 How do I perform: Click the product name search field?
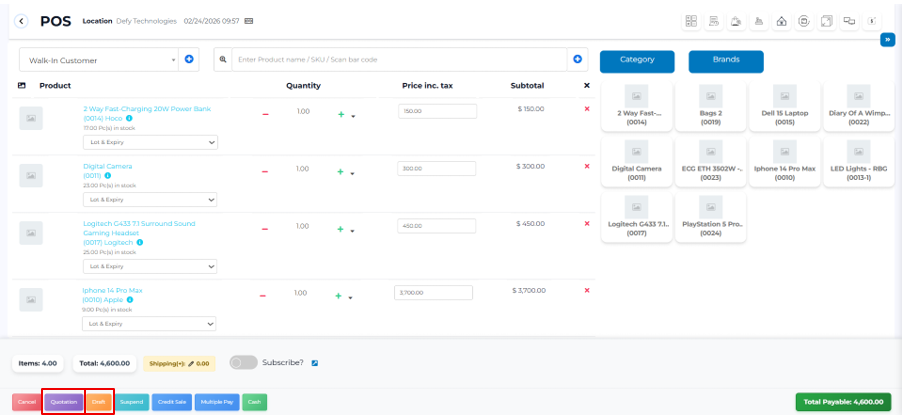click(x=399, y=60)
